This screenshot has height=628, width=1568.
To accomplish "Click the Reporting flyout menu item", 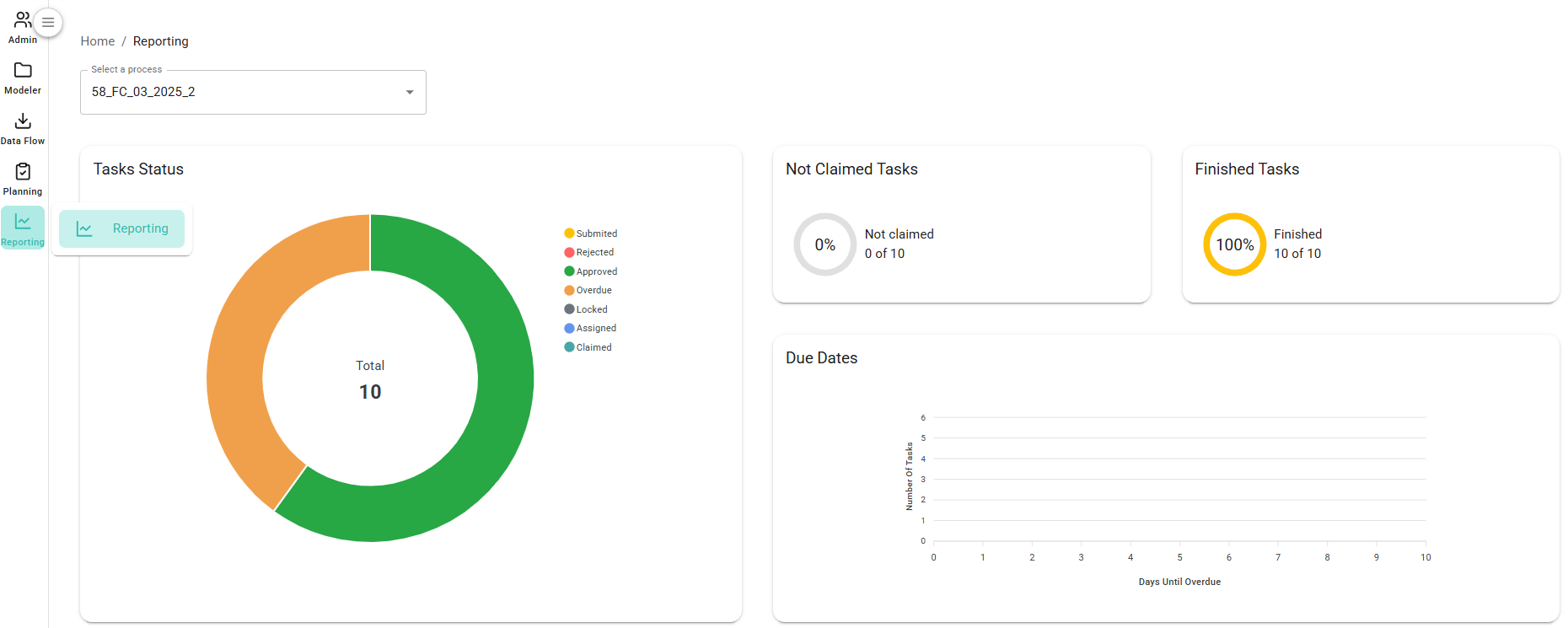I will coord(122,228).
